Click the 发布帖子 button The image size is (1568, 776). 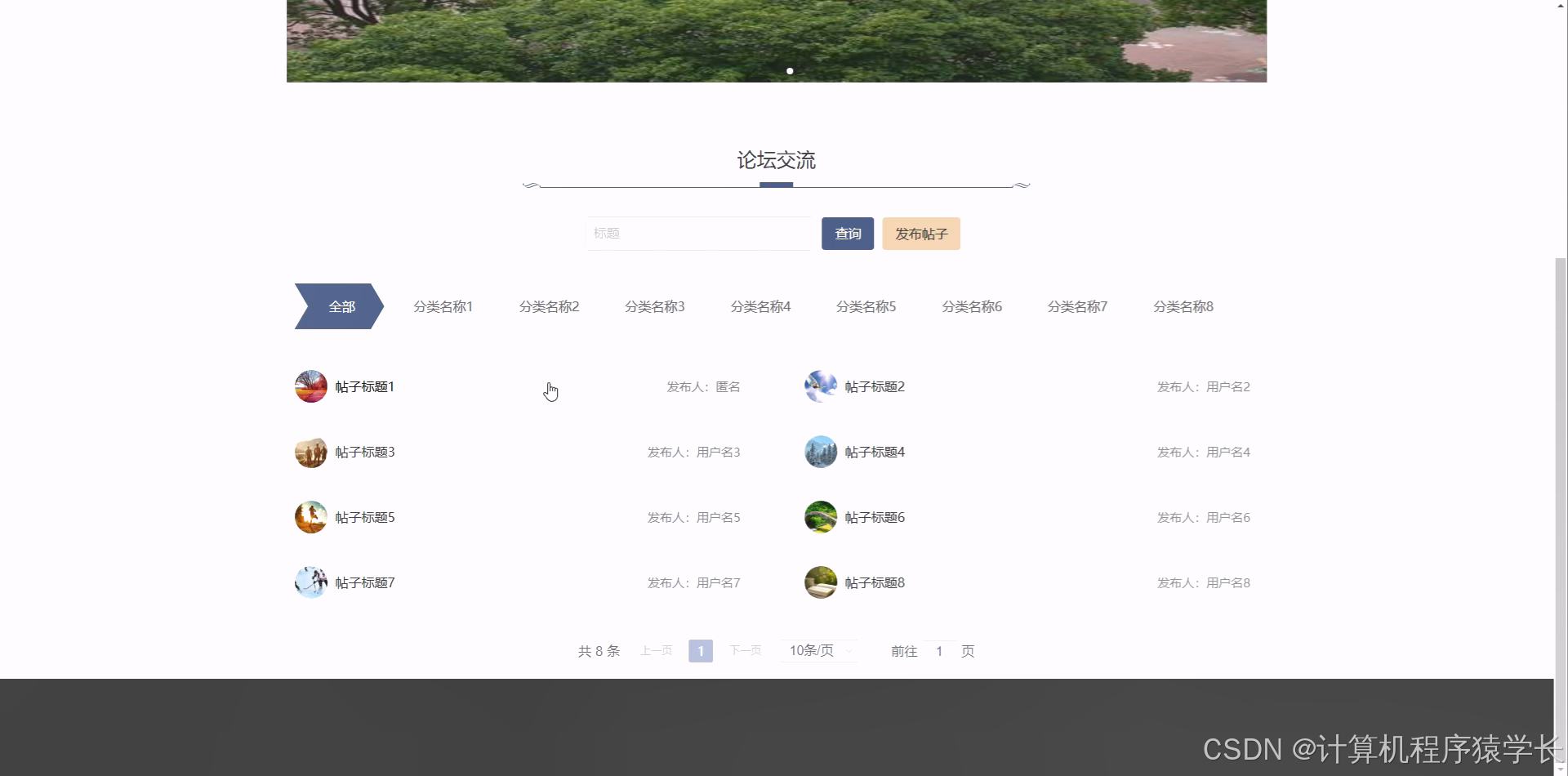(920, 233)
